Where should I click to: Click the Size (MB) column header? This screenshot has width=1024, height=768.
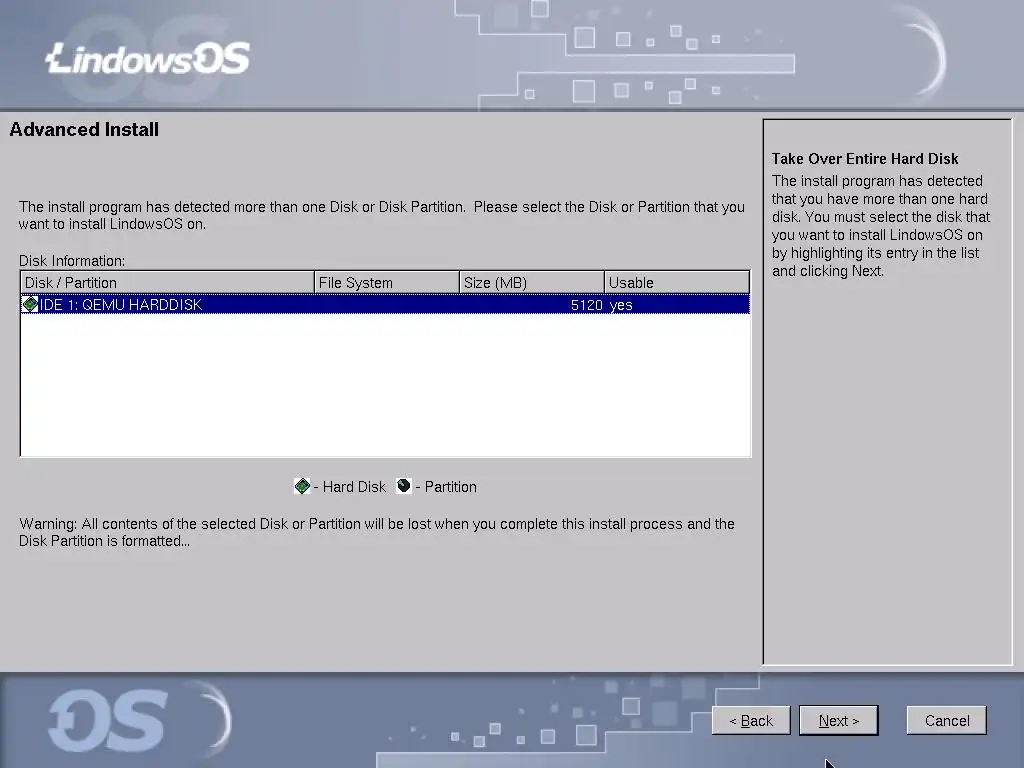point(532,282)
